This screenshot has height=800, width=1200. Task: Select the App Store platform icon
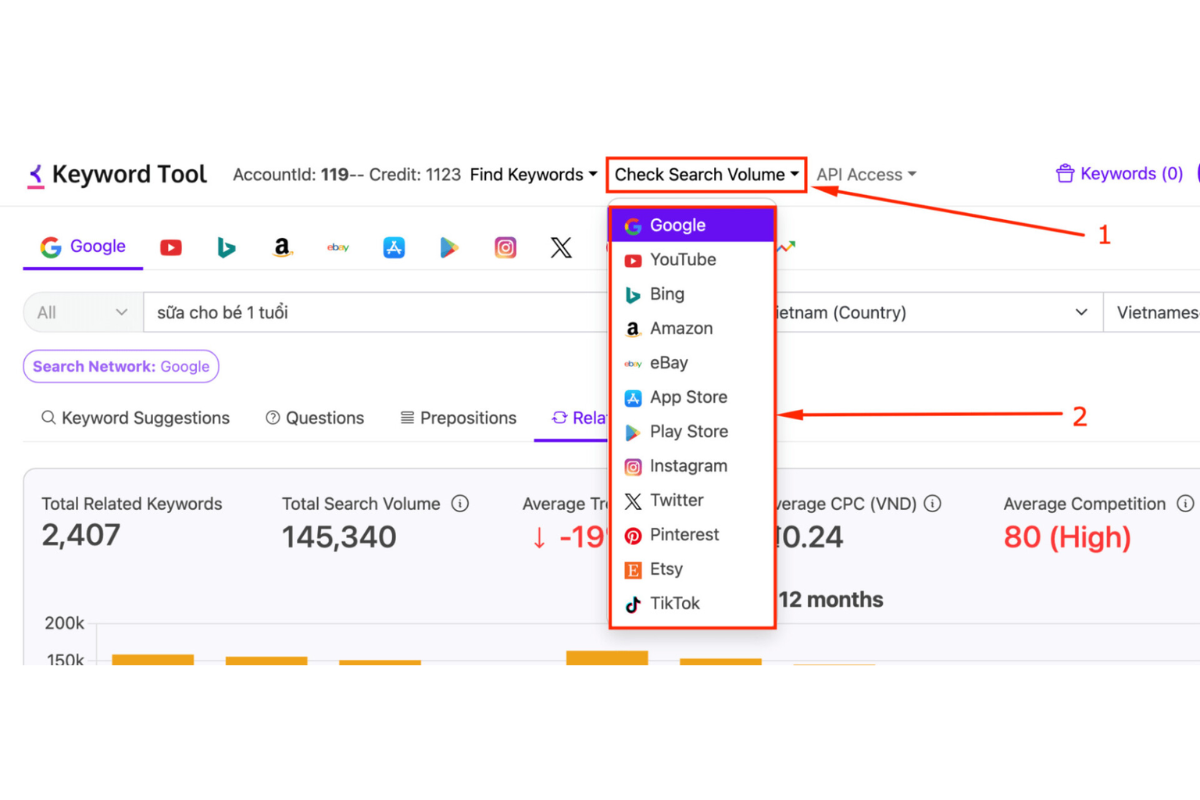[394, 247]
